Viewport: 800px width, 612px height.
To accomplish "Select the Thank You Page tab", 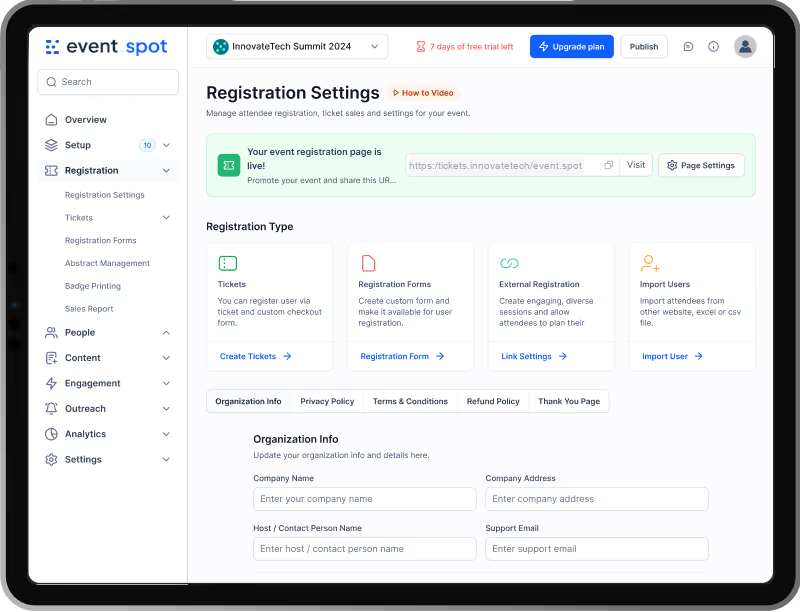I will (x=569, y=401).
